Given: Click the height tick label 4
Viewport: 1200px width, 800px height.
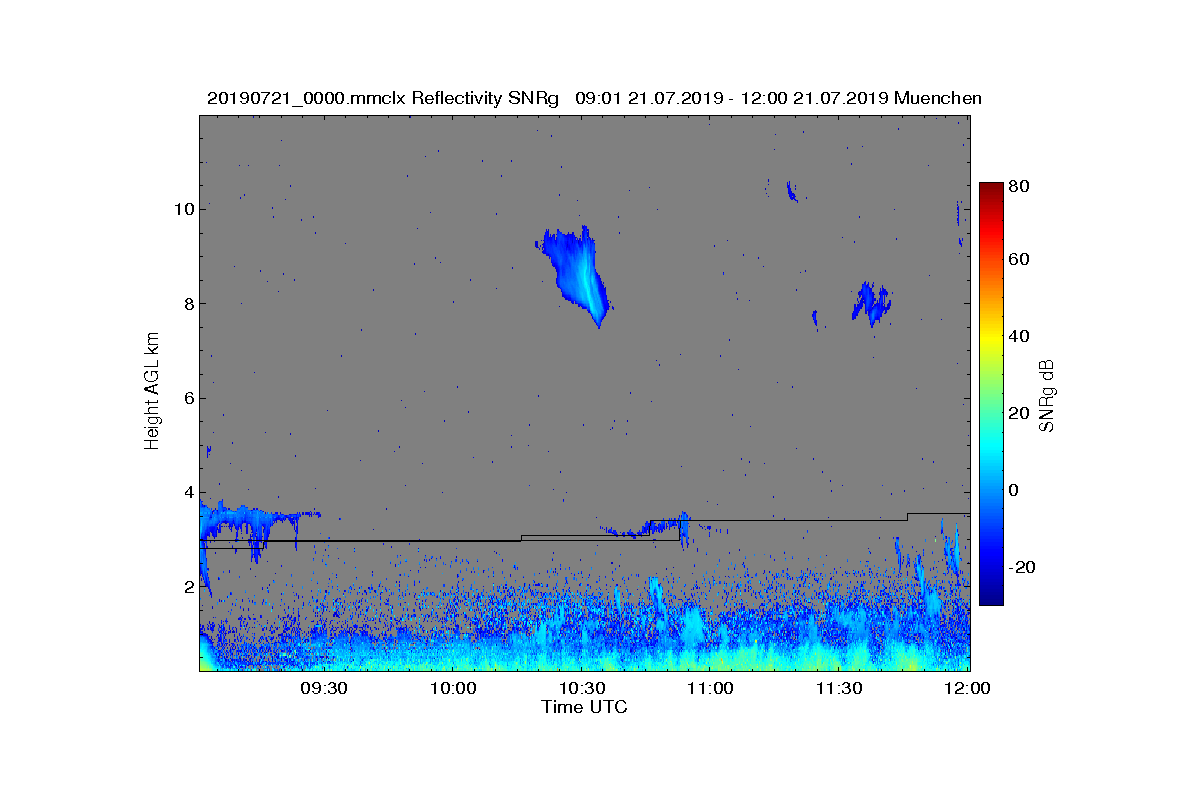Looking at the screenshot, I should (x=188, y=492).
